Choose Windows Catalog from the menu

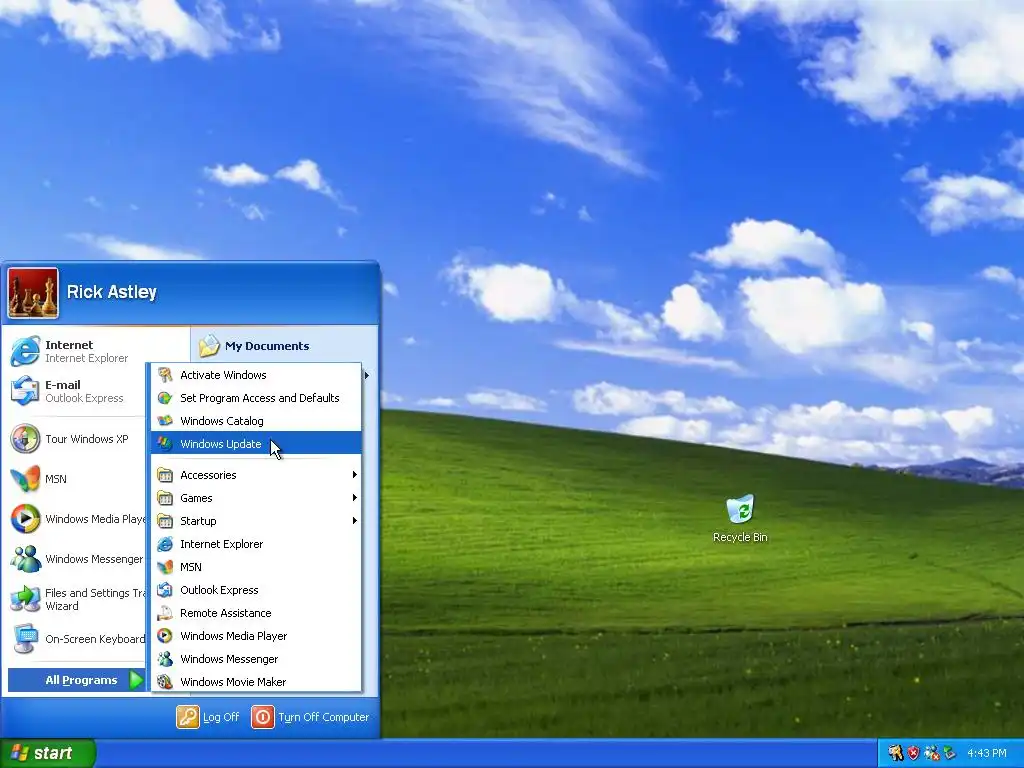tap(256, 421)
